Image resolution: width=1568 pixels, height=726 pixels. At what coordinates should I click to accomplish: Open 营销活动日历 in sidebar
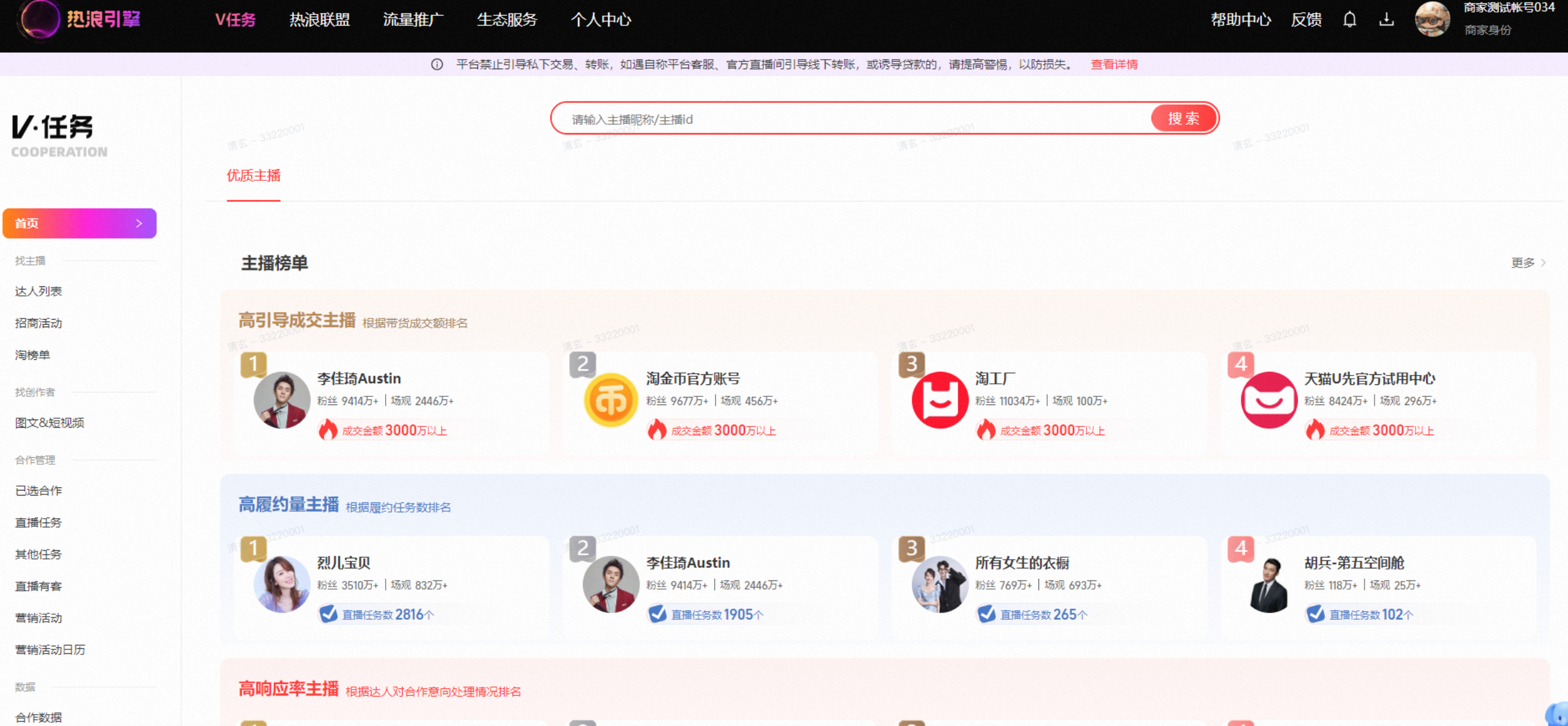coord(50,650)
